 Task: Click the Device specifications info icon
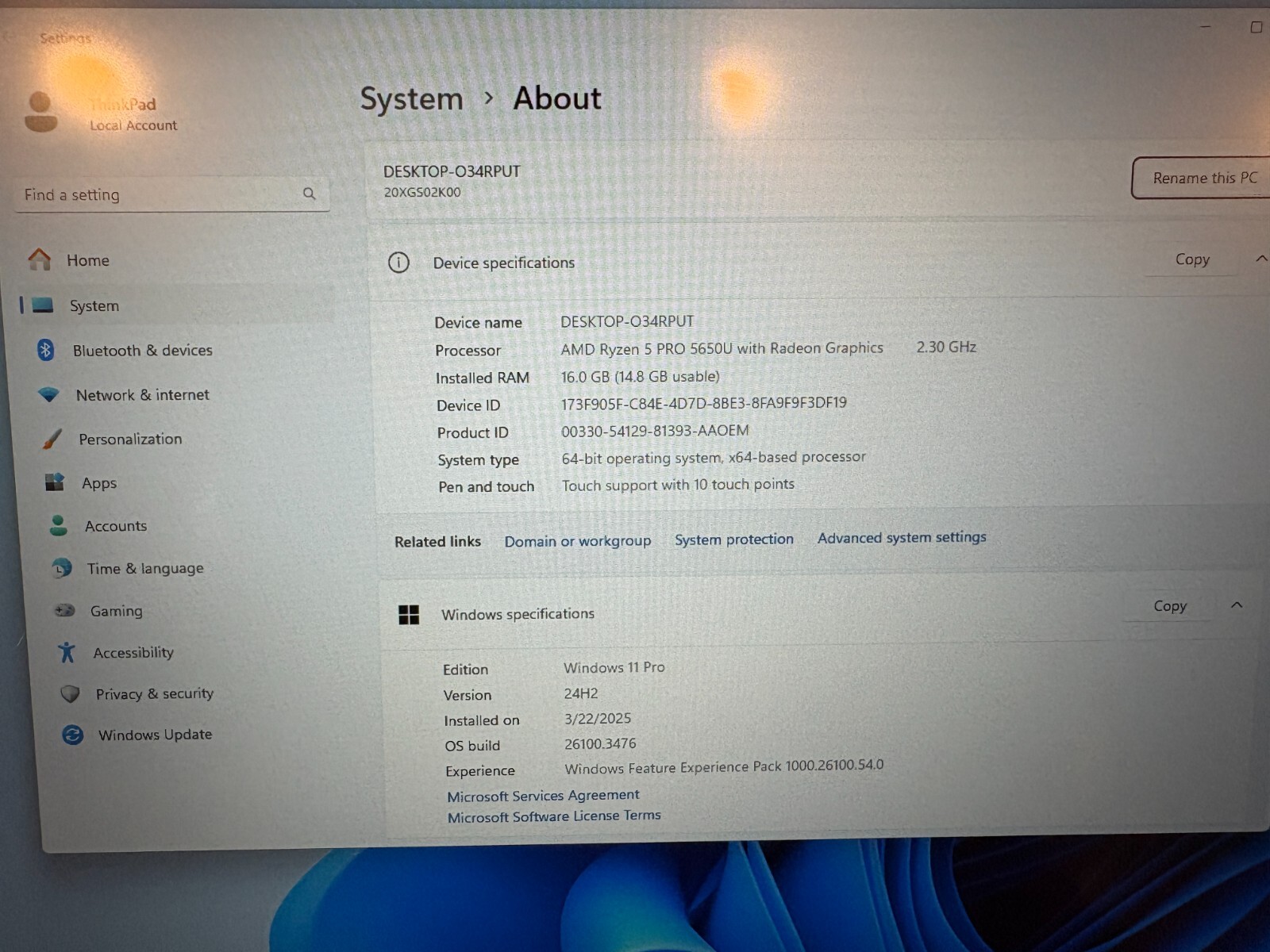(398, 263)
